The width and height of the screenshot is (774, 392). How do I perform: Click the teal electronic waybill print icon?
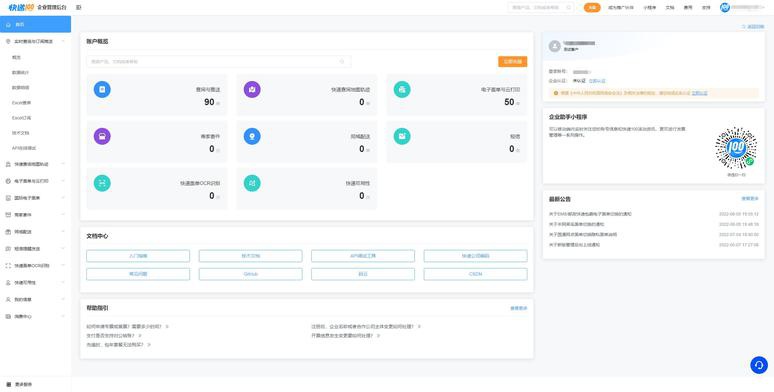point(402,89)
